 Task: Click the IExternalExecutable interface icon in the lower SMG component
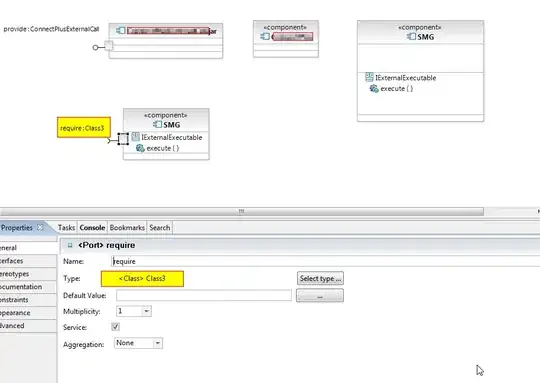136,137
